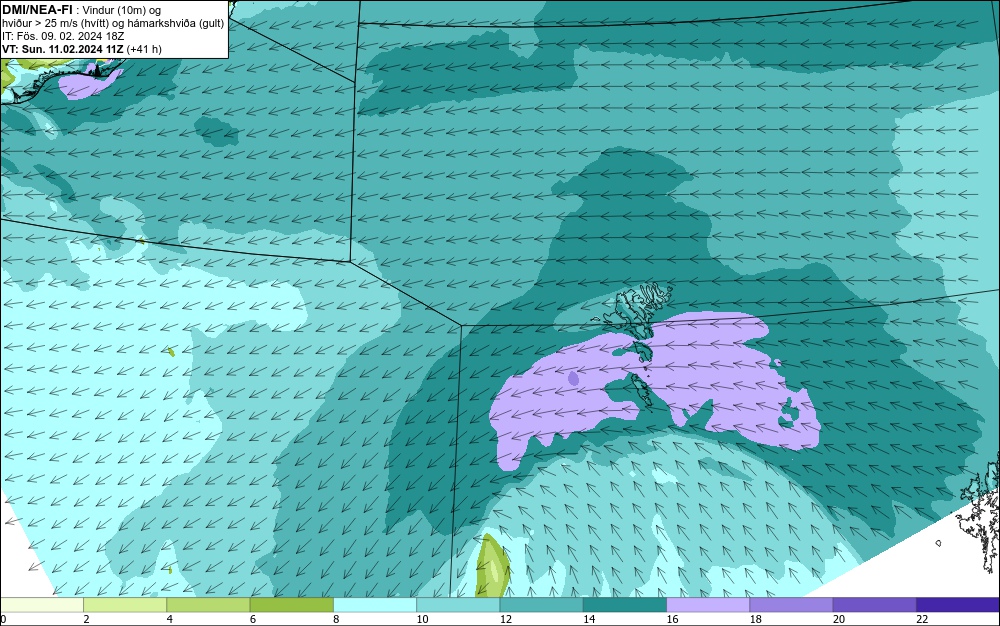Click the 14–16 m/s dark teal legend swatch
1000x626 pixels.
(625, 605)
